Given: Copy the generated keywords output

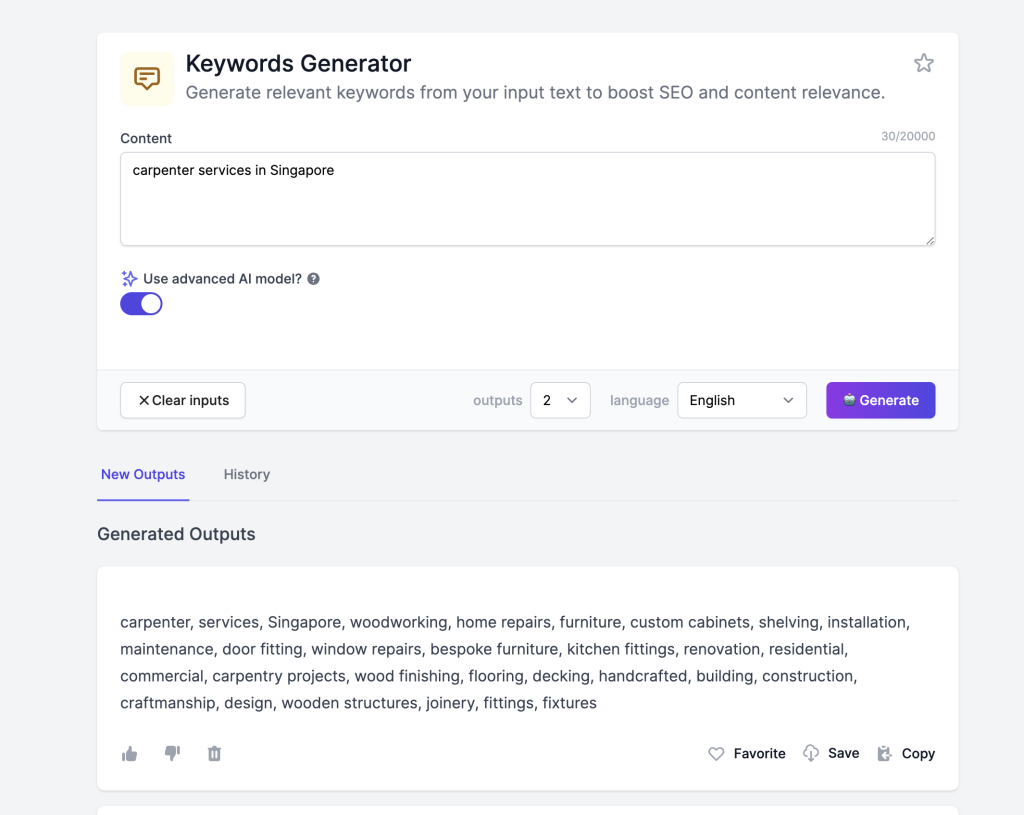Looking at the screenshot, I should (906, 754).
